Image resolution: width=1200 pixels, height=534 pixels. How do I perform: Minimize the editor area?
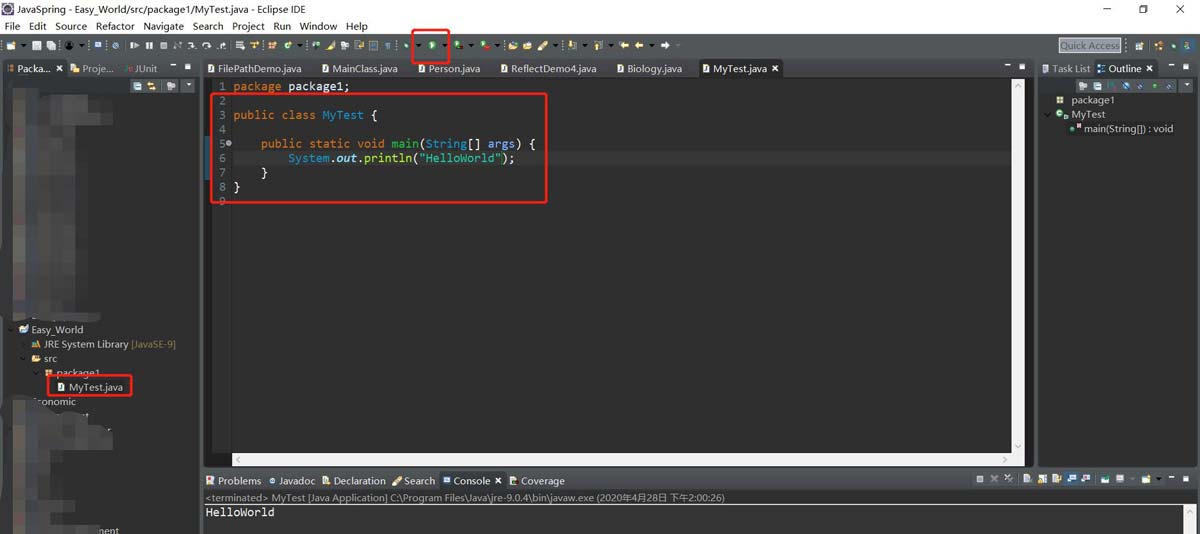point(1008,65)
